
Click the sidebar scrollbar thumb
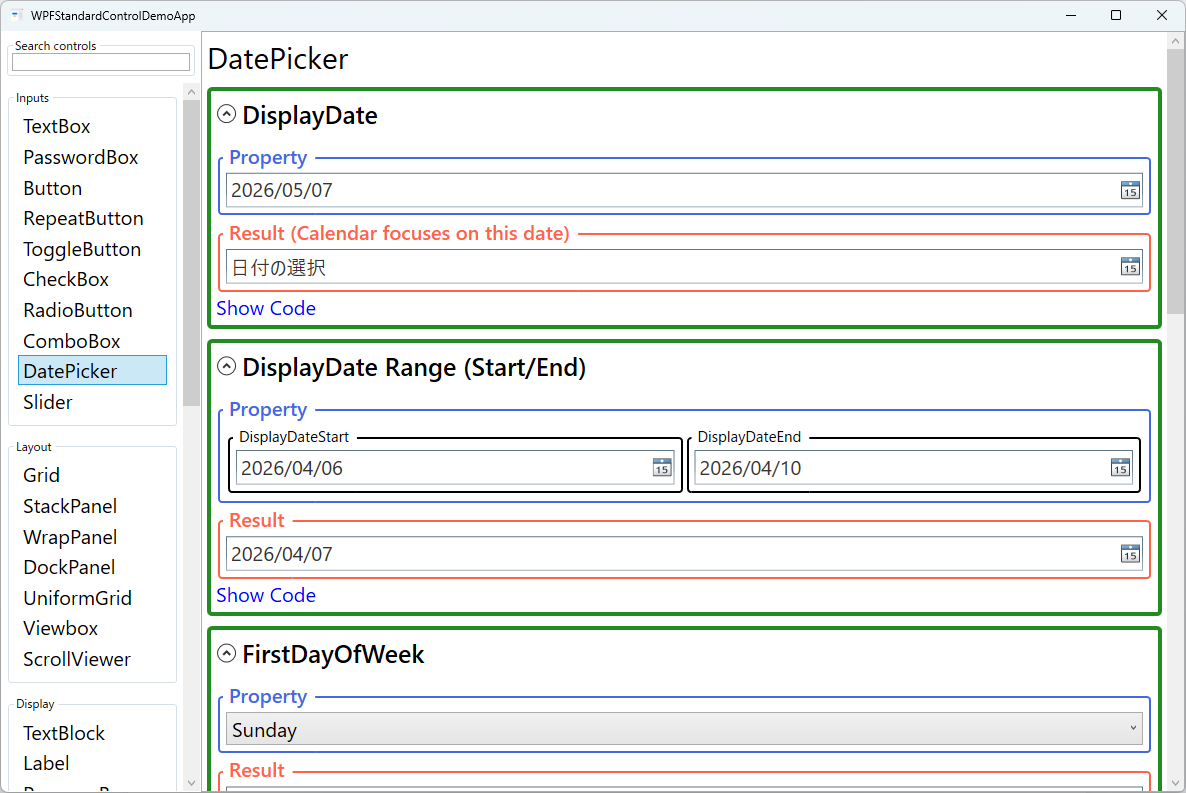tap(191, 253)
